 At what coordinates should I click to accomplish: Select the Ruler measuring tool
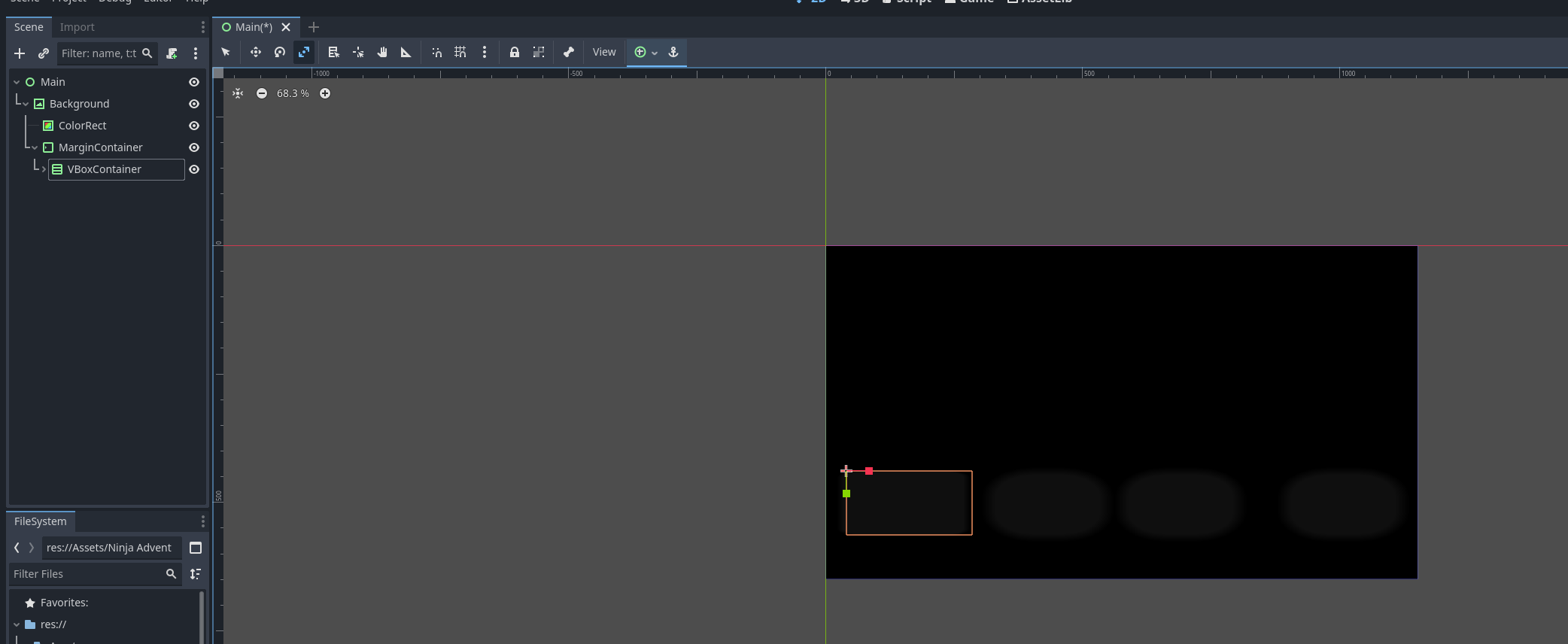(406, 52)
